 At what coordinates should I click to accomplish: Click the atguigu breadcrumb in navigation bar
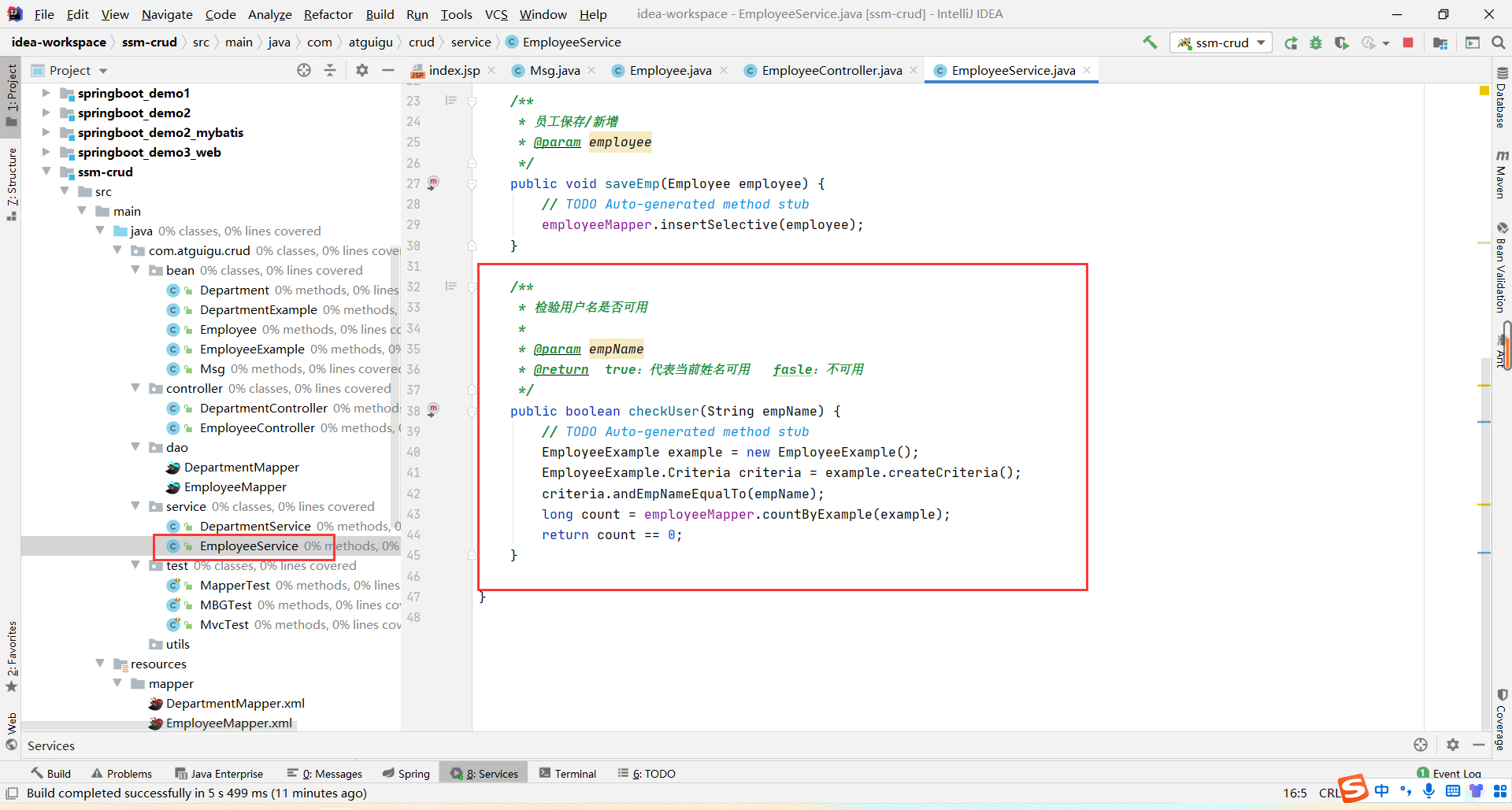370,43
